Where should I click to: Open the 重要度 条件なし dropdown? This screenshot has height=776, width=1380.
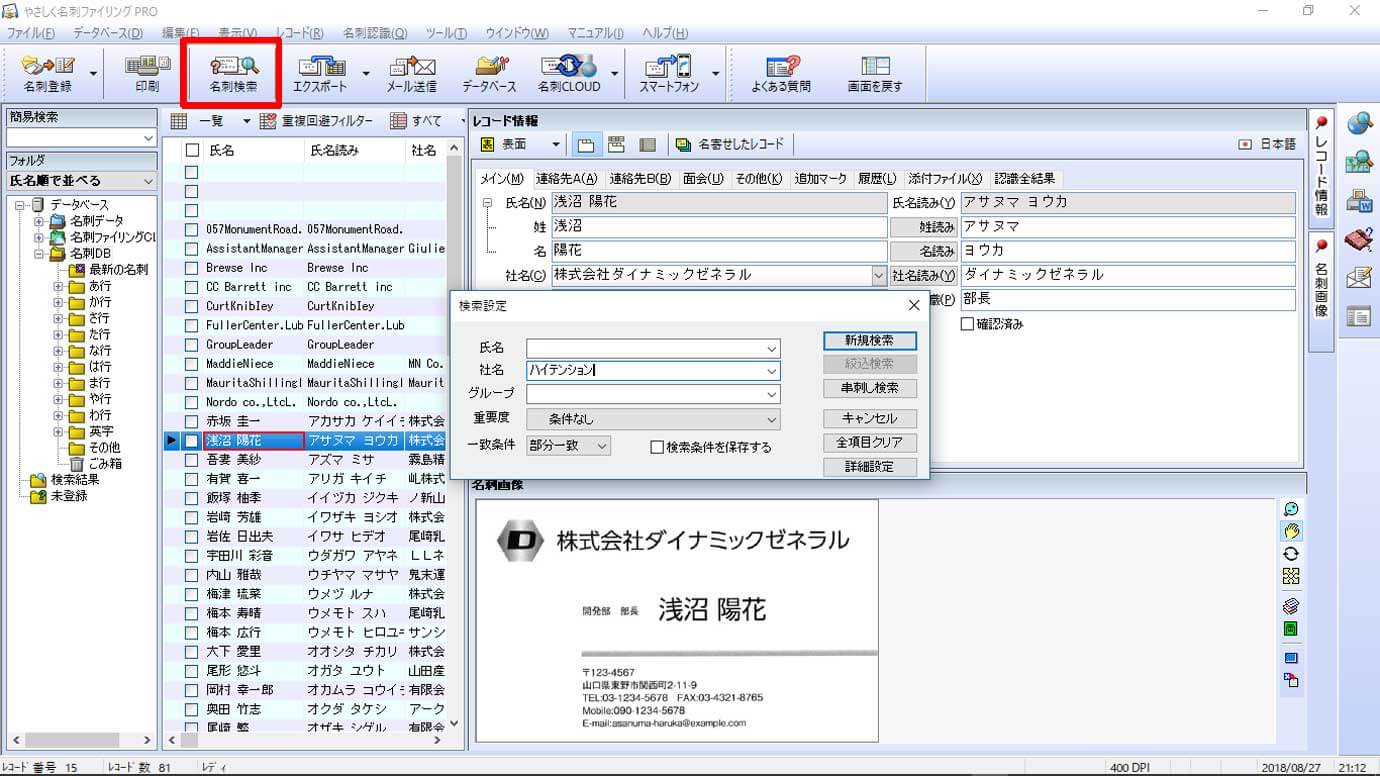pyautogui.click(x=653, y=419)
